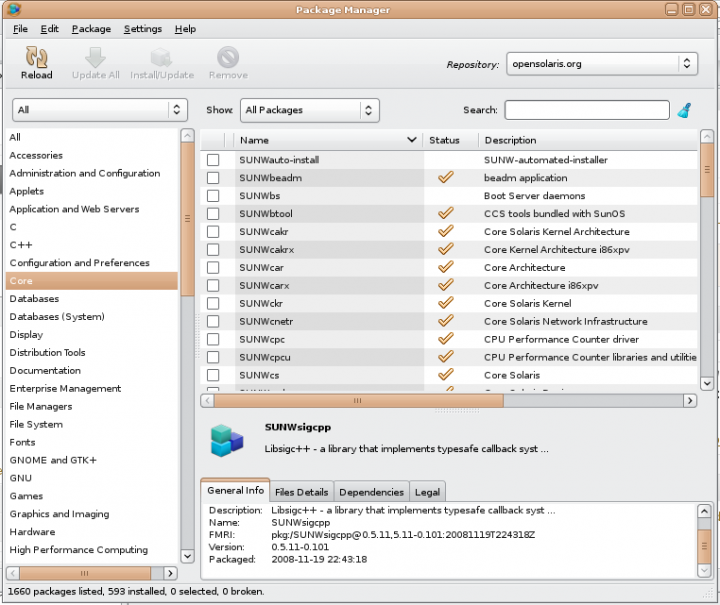Click the 'Core Solaris Network Infrastructure' description
720x605 pixels.
pyautogui.click(x=566, y=321)
